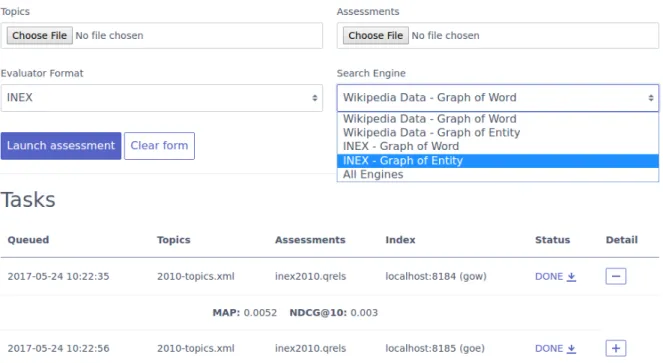This screenshot has height=363, width=663.
Task: Expand detail of the localhost:8185 (goe) task
Action: (x=616, y=348)
